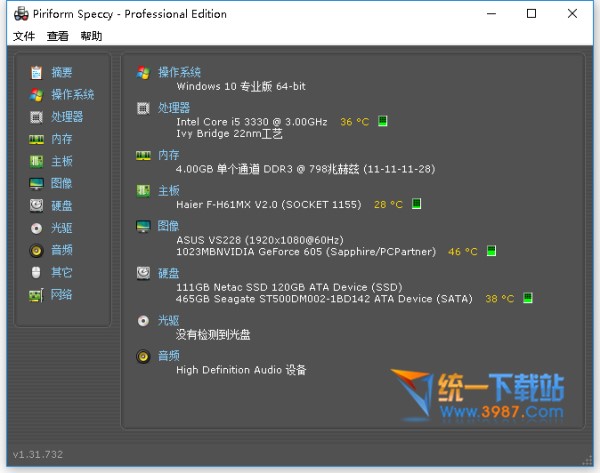Click the monitor icon next to 图像 heading
Image resolution: width=600 pixels, height=473 pixels.
pyautogui.click(x=143, y=226)
